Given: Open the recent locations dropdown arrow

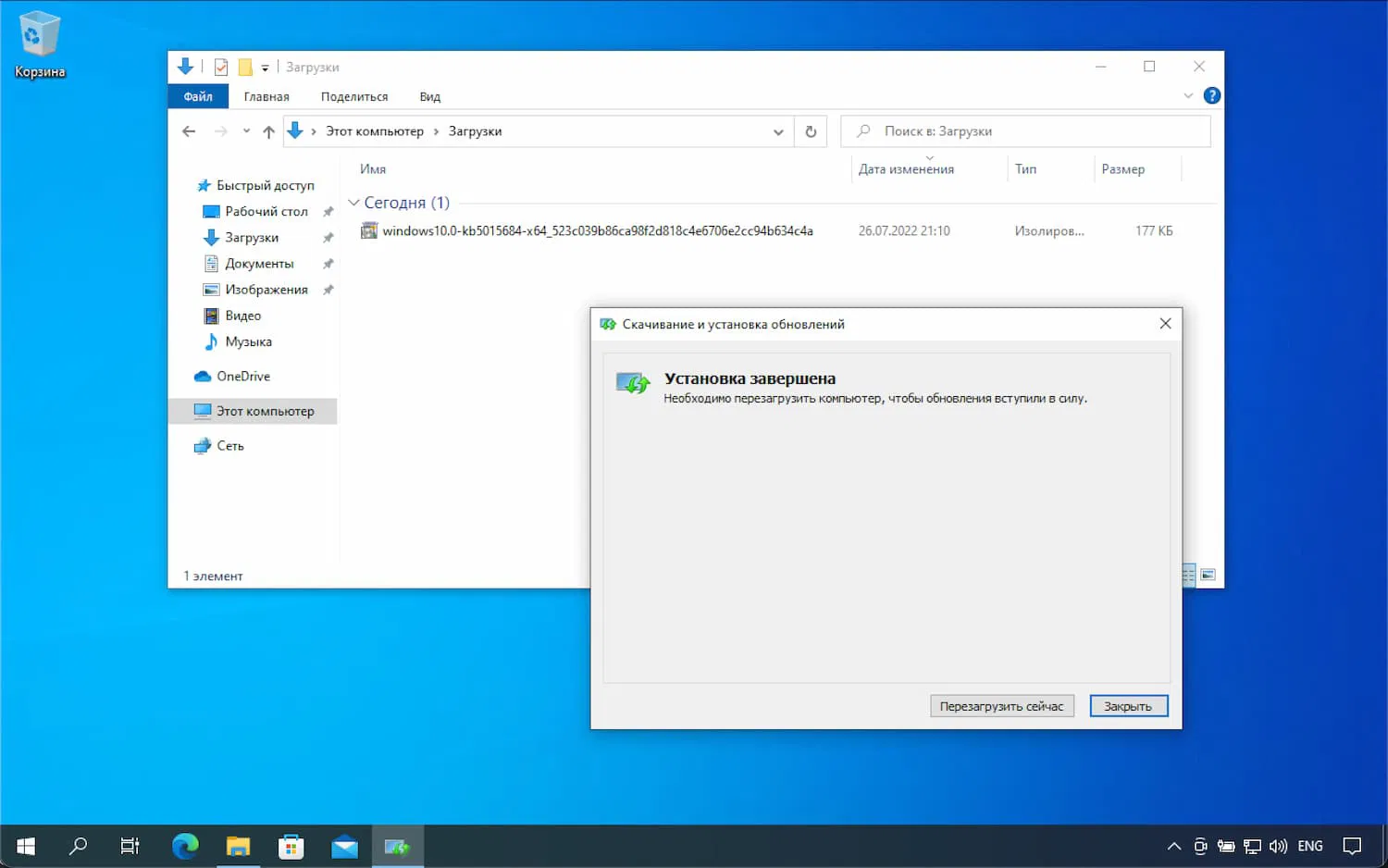Looking at the screenshot, I should [246, 131].
